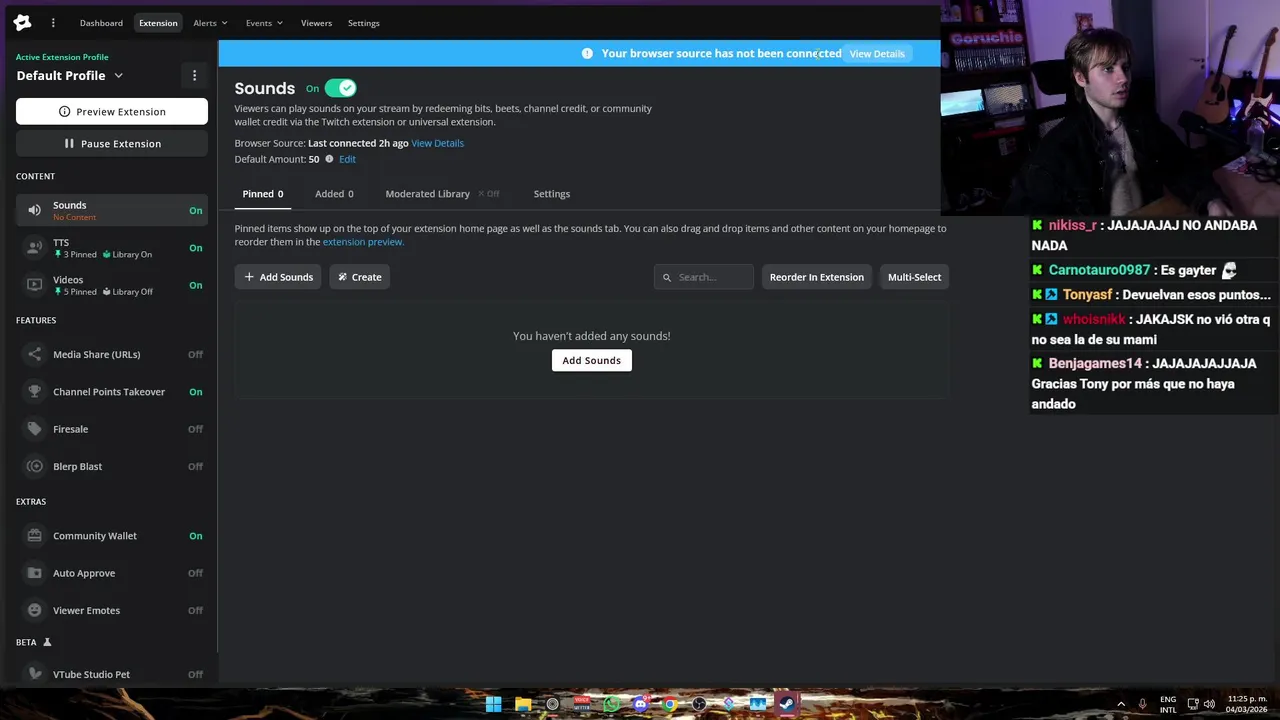
Task: Click the Sounds speaker icon in the sidebar
Action: [35, 210]
